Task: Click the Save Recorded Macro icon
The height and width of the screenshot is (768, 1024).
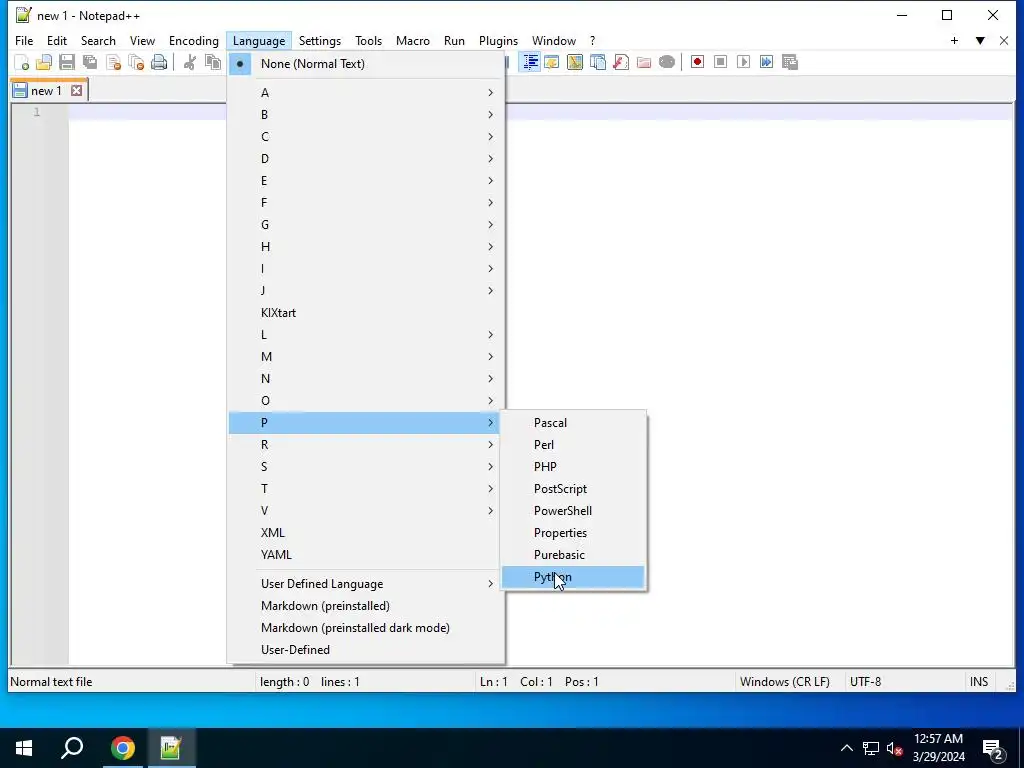Action: (x=790, y=62)
